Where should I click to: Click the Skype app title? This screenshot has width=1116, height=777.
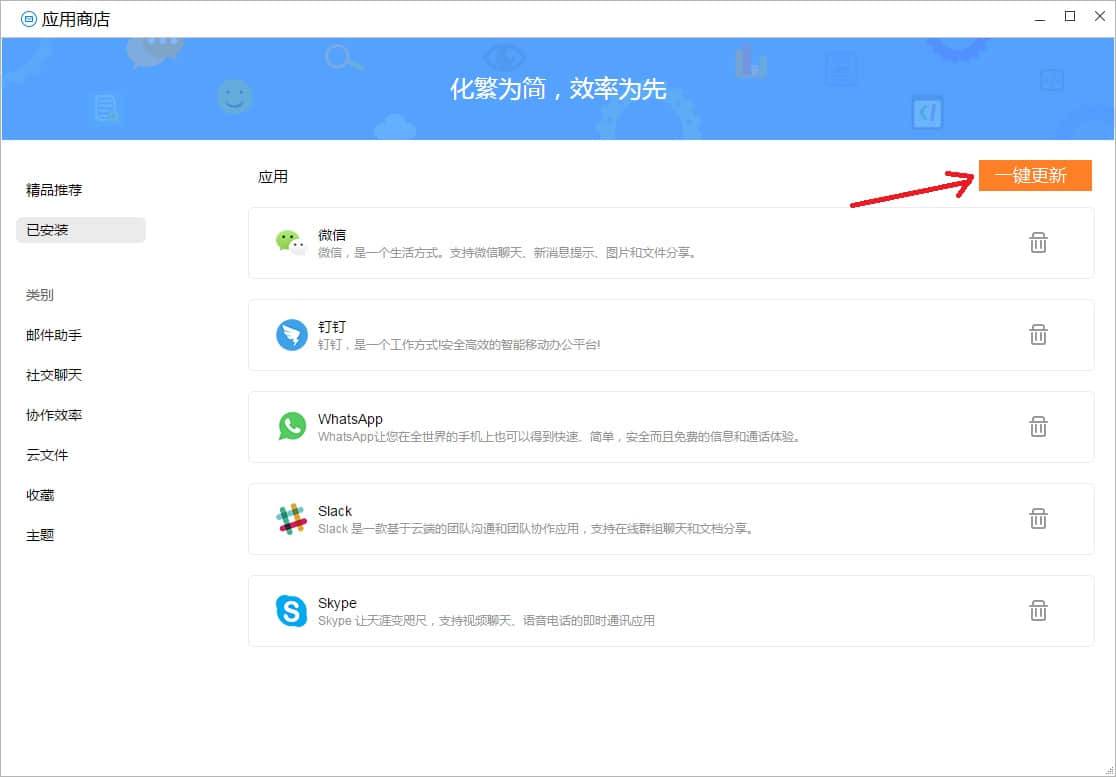pos(337,603)
